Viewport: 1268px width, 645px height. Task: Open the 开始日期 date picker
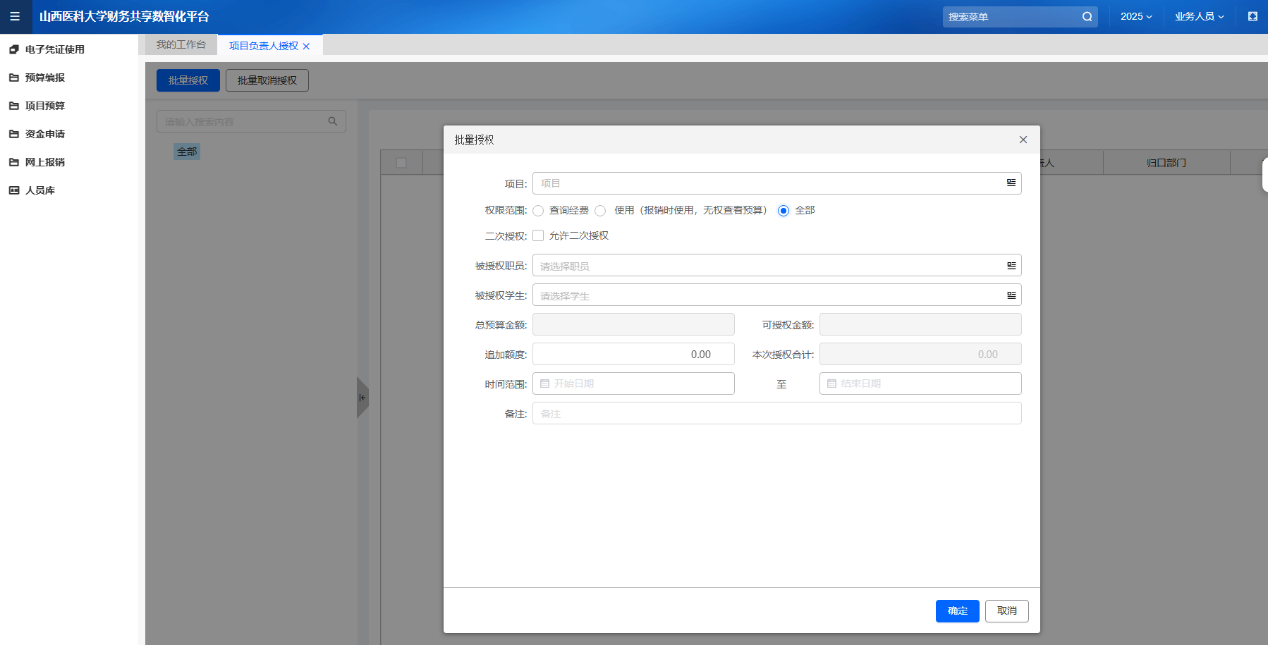point(633,384)
